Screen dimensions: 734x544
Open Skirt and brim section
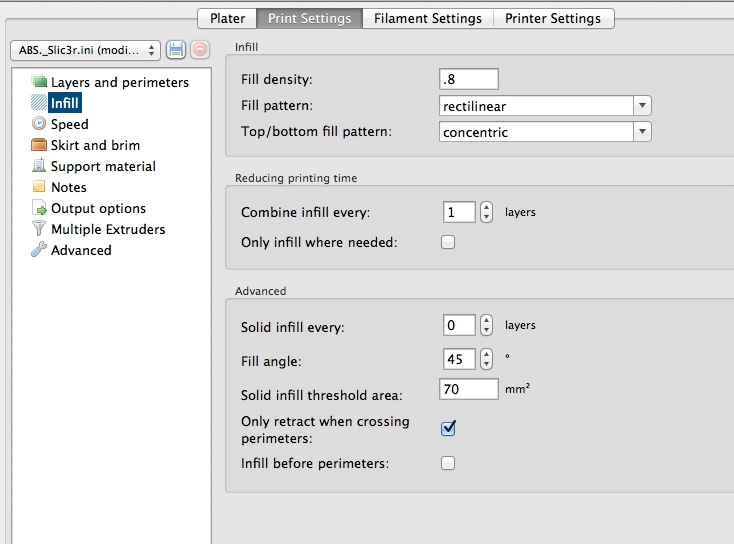pos(95,145)
